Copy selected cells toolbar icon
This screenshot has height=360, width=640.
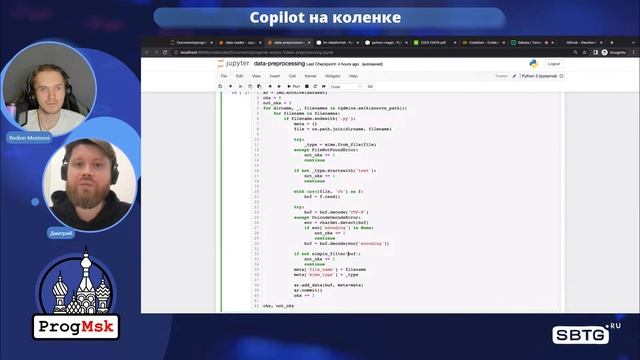250,87
